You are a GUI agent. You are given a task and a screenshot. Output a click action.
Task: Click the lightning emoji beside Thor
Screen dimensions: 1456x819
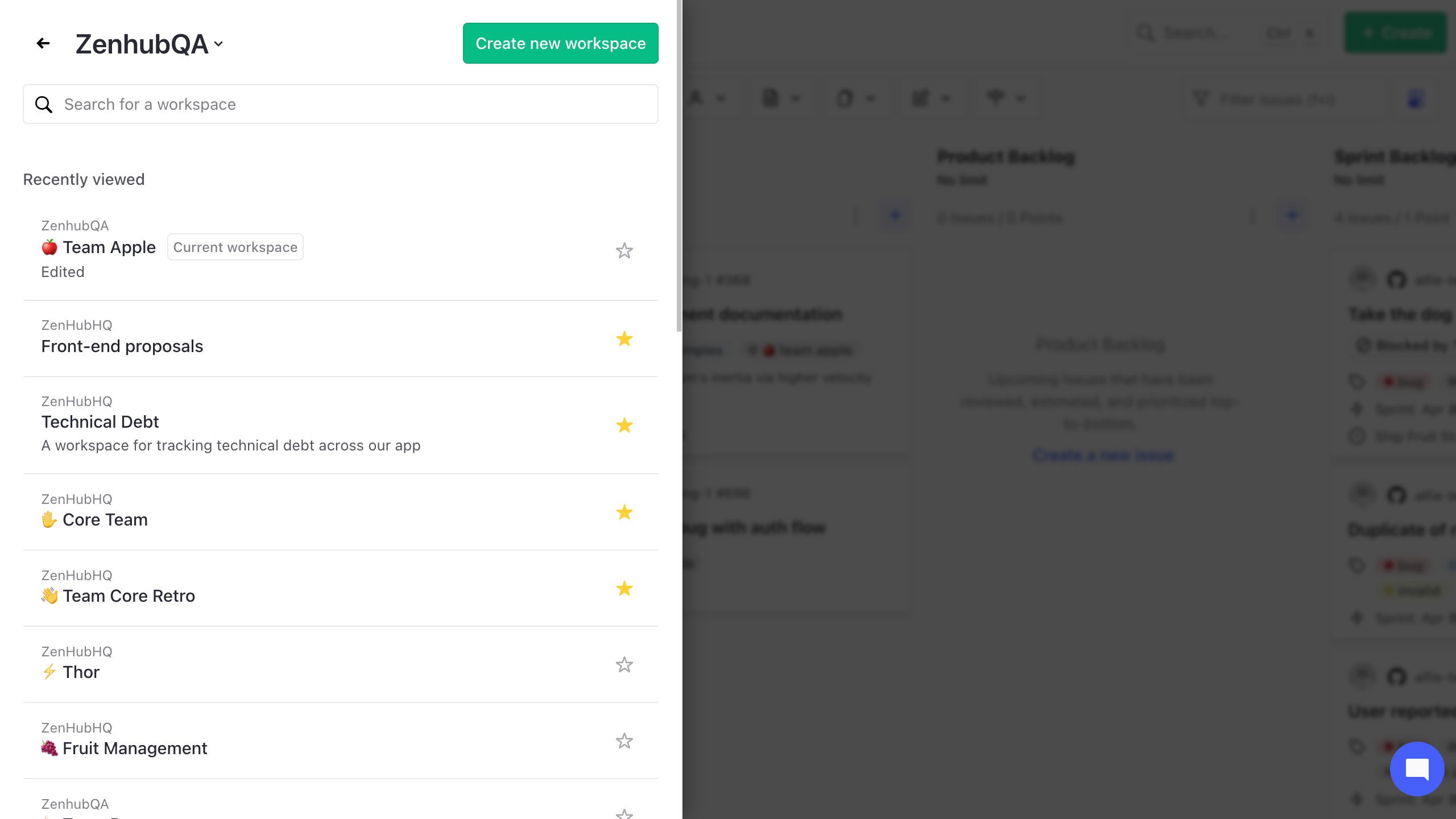[49, 672]
